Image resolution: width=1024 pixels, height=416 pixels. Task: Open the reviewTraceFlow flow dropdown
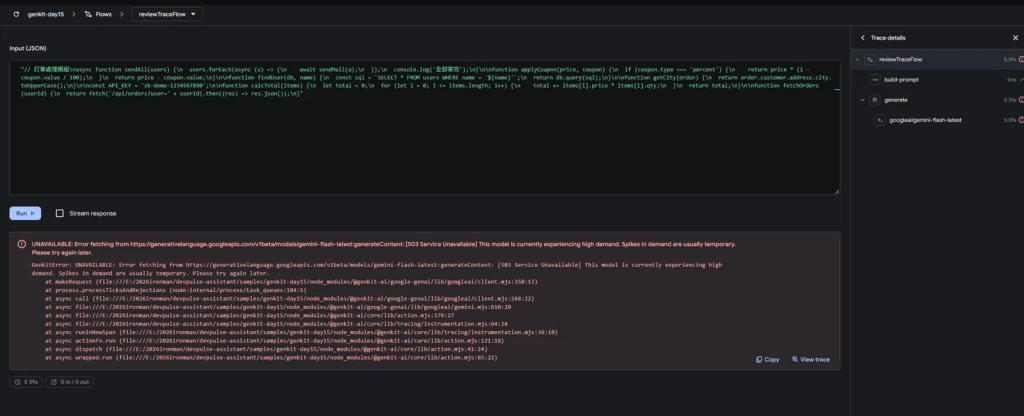pyautogui.click(x=167, y=14)
